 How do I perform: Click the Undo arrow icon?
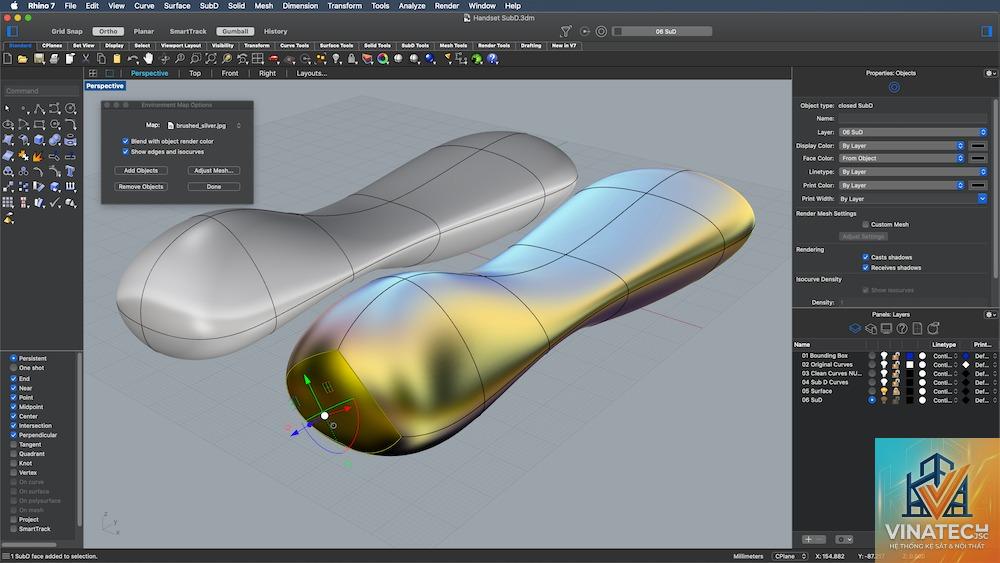[133, 59]
